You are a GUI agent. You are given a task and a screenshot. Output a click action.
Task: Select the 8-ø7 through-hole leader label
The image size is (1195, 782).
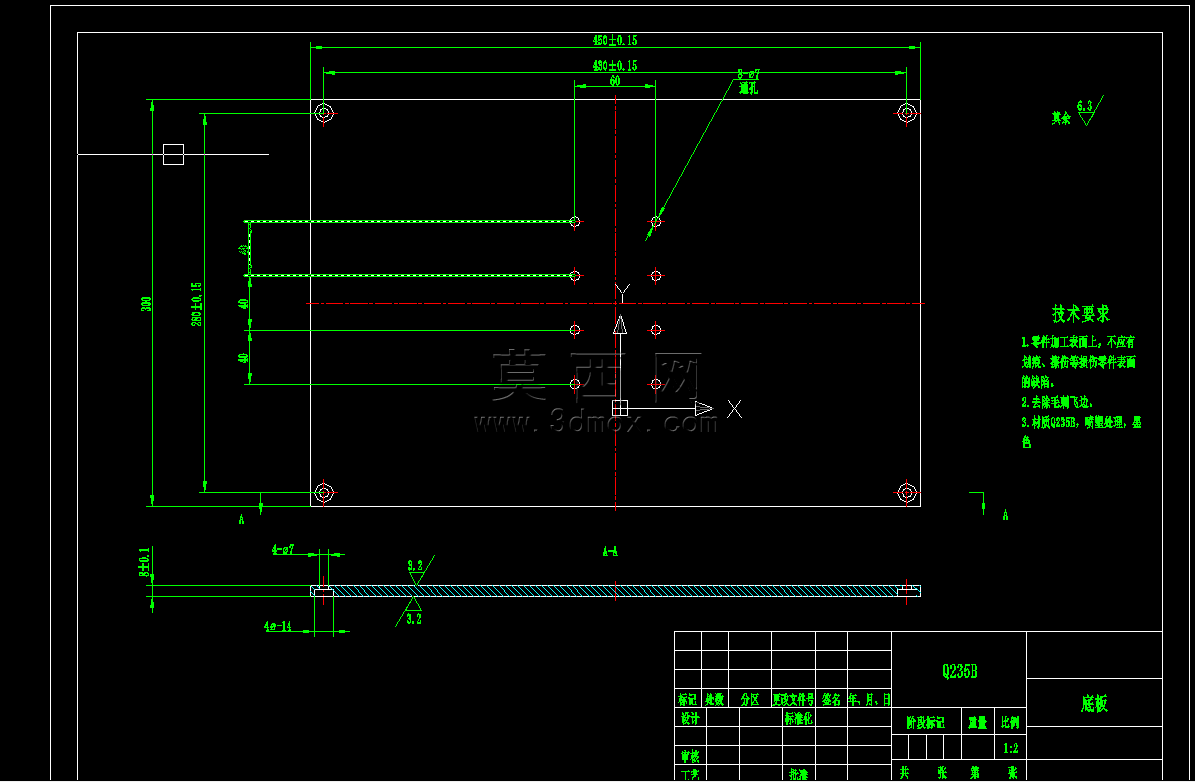[x=748, y=82]
